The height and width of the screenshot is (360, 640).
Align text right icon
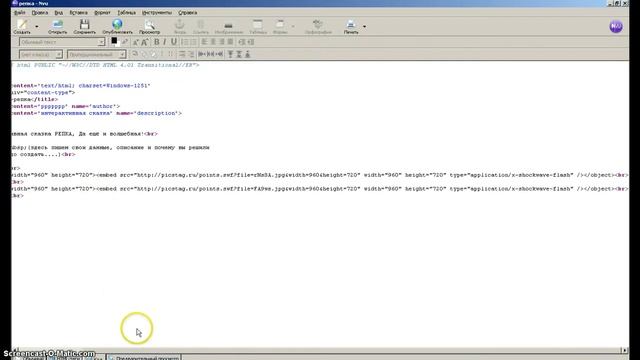[x=222, y=42]
